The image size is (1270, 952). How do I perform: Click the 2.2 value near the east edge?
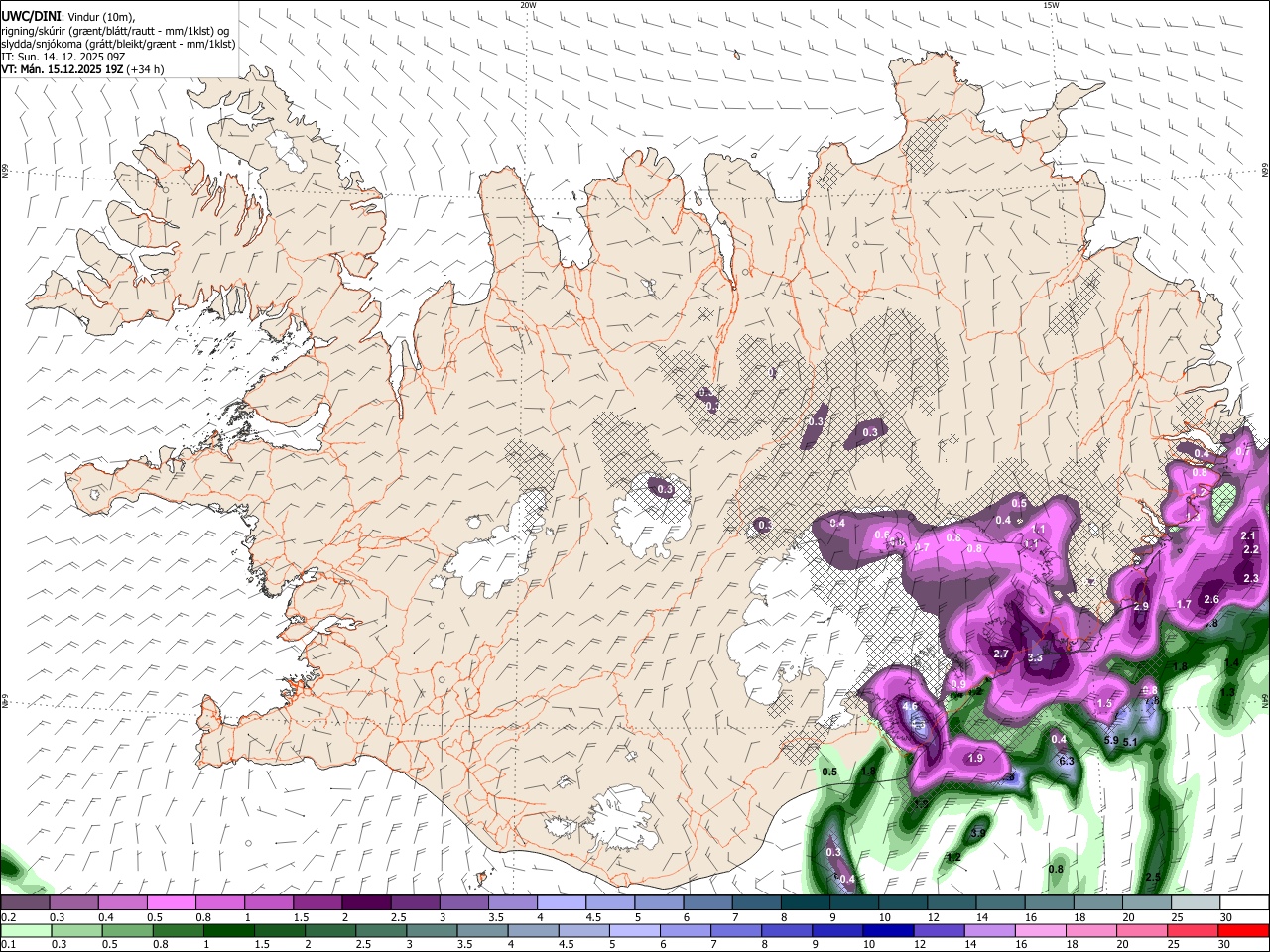coord(1251,549)
